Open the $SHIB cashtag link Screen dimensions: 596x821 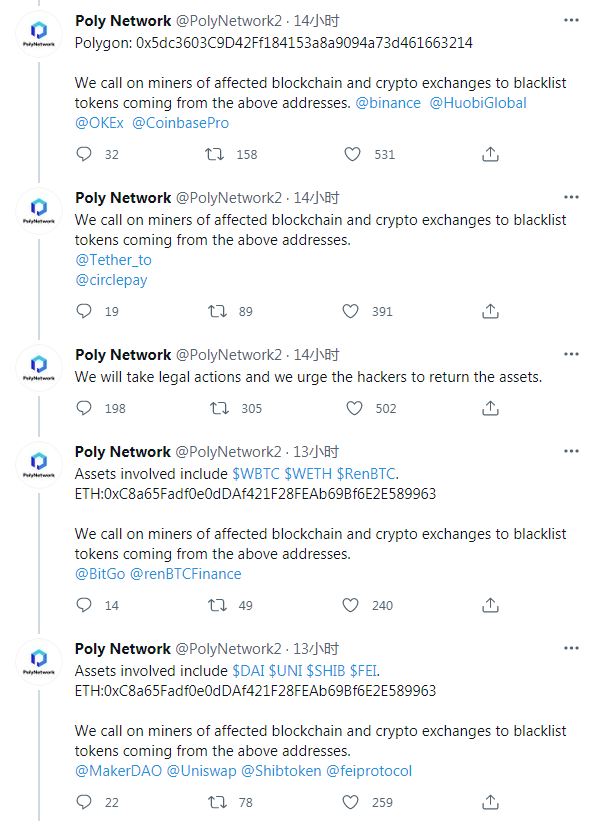[x=326, y=670]
